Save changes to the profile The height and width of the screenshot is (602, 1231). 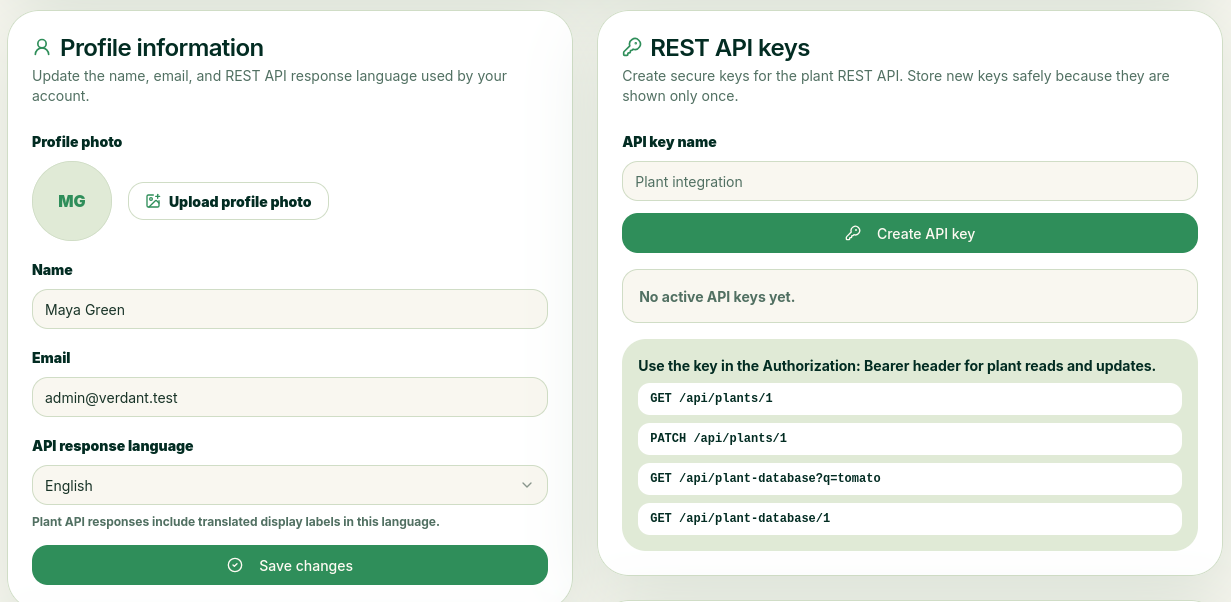click(290, 565)
